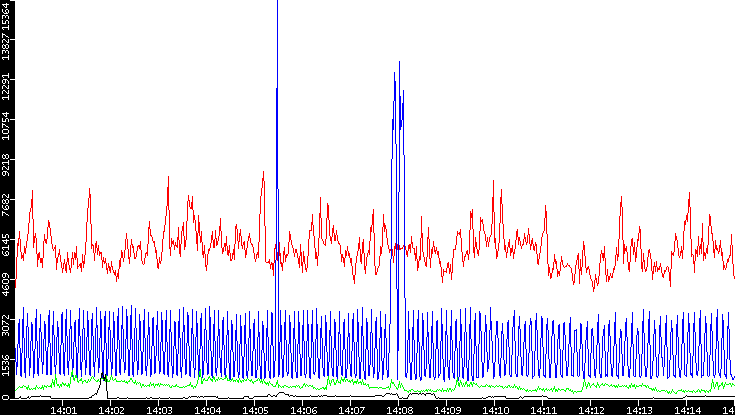Select the 4609 vertical axis value
The image size is (735, 415).
[6, 284]
